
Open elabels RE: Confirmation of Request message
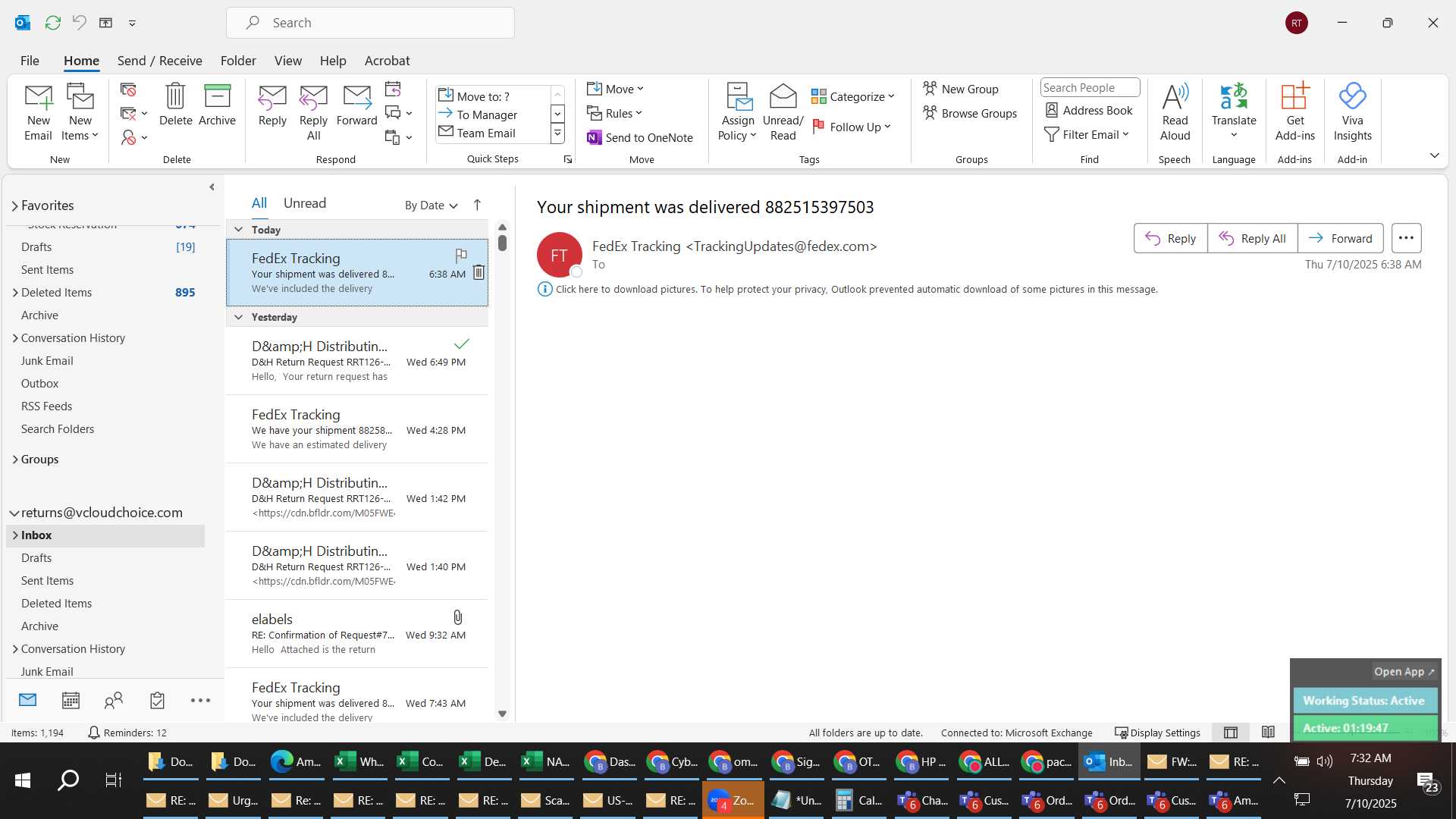point(357,634)
